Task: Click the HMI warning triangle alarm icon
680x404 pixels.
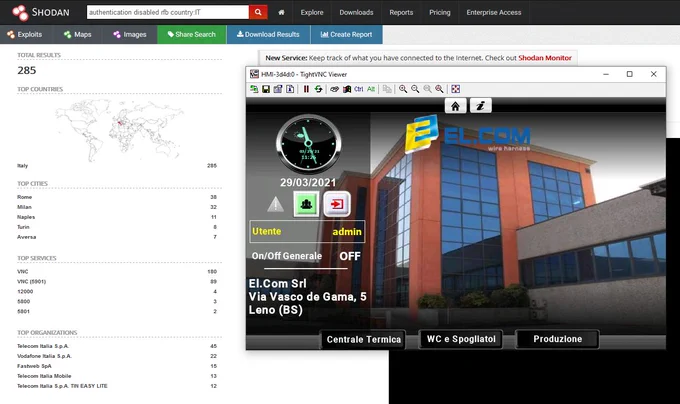Action: click(275, 204)
